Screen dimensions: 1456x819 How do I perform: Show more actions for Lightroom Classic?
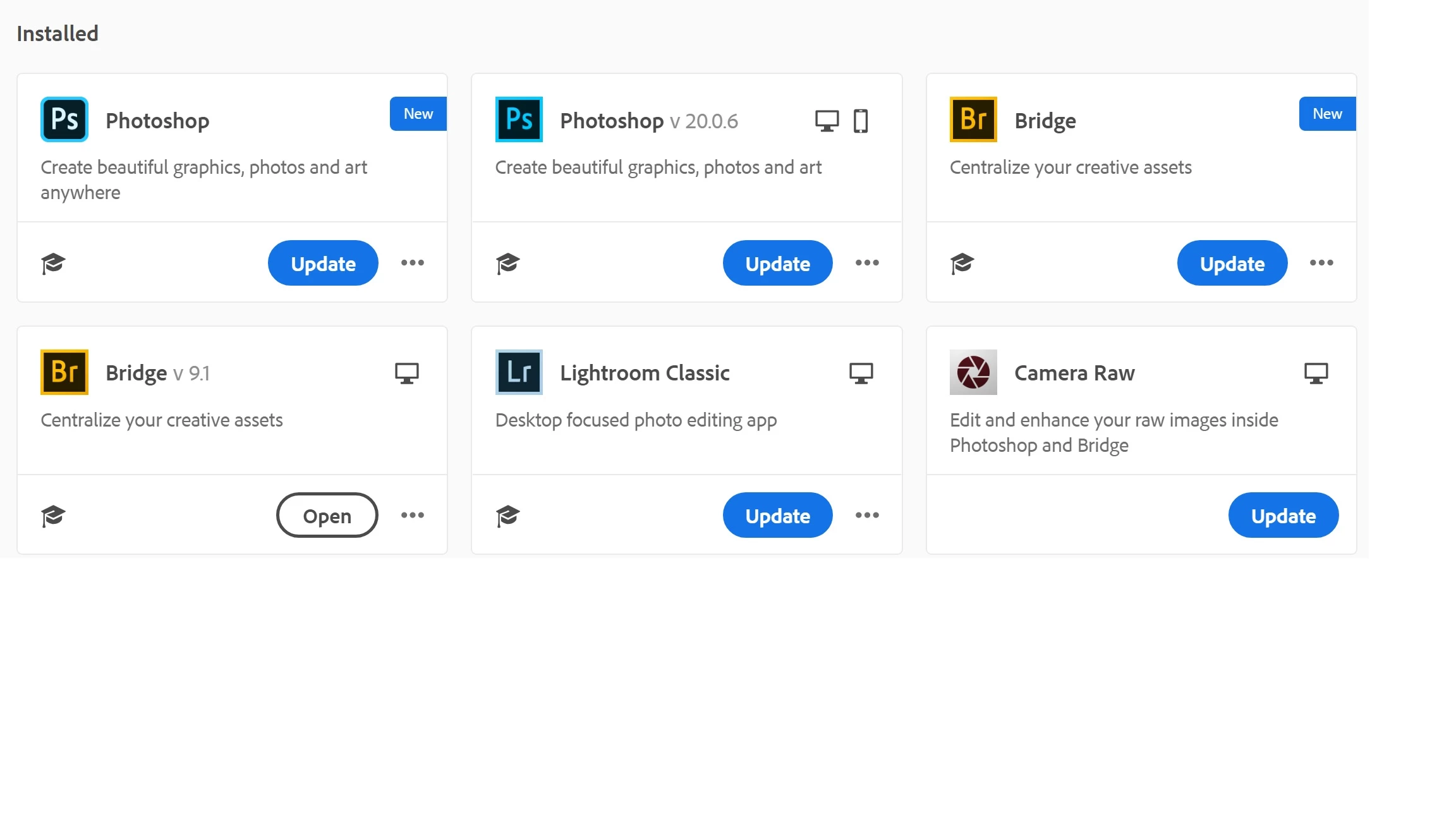(867, 516)
